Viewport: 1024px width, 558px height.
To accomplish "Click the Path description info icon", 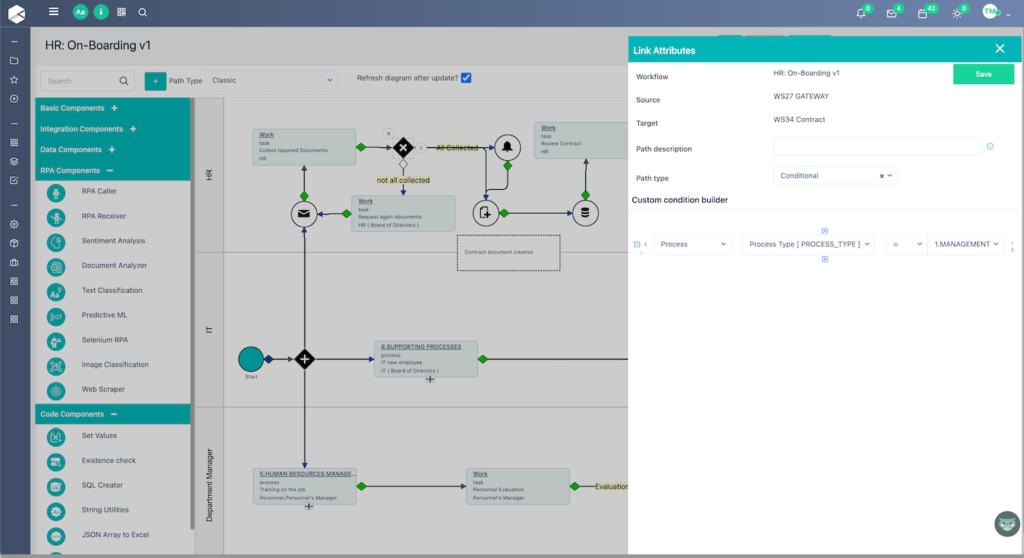I will 990,146.
